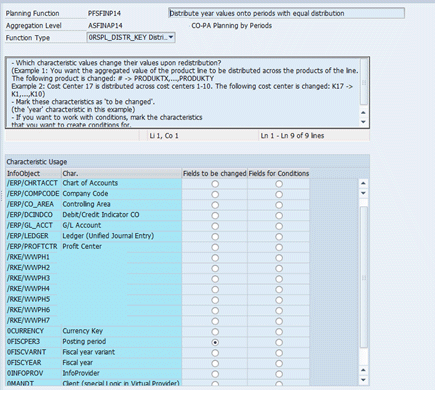Click top scroll-up arrow of Characteristic Usage table

coord(363,183)
